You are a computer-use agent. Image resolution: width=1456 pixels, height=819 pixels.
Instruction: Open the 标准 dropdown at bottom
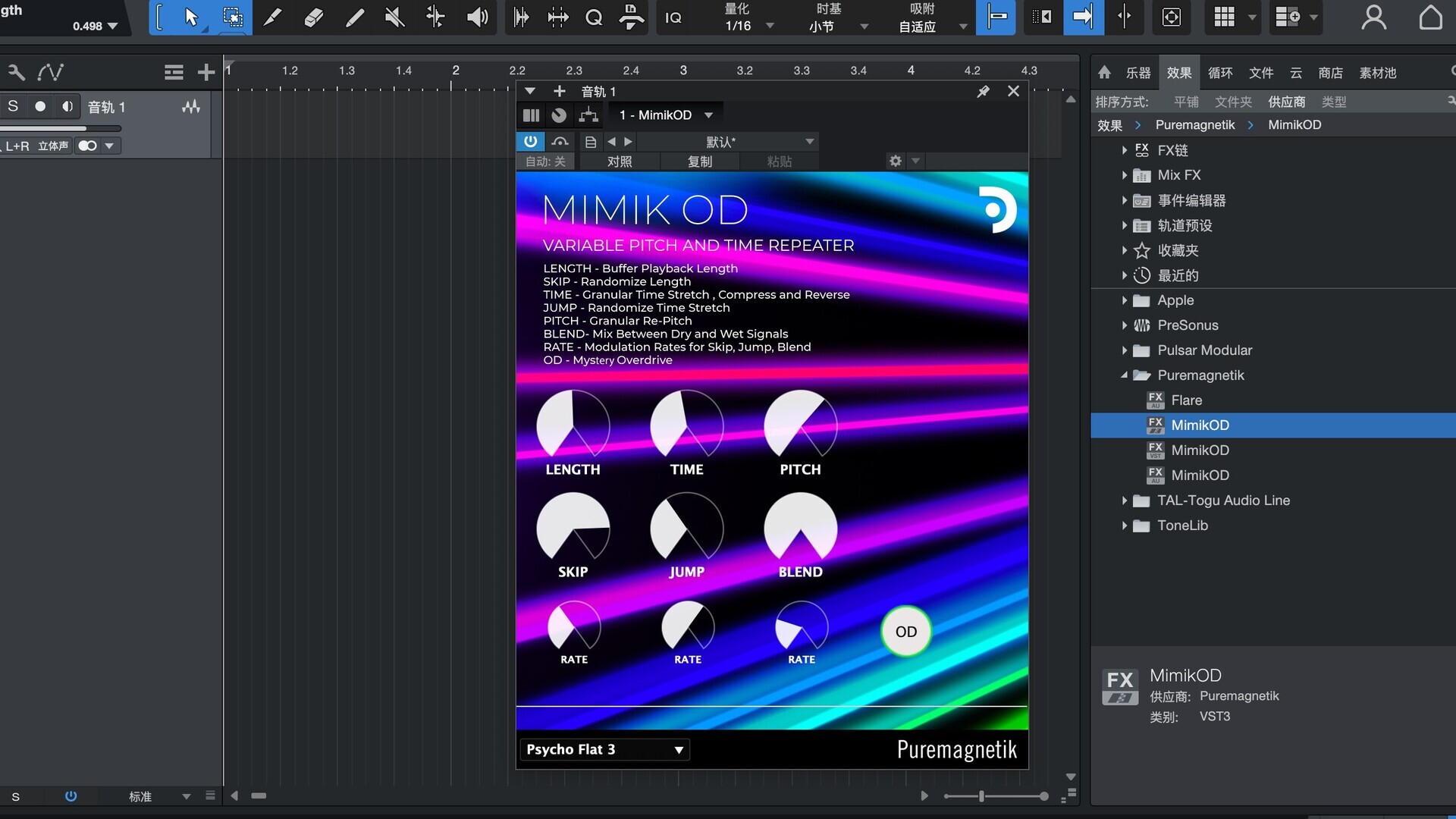[x=158, y=796]
